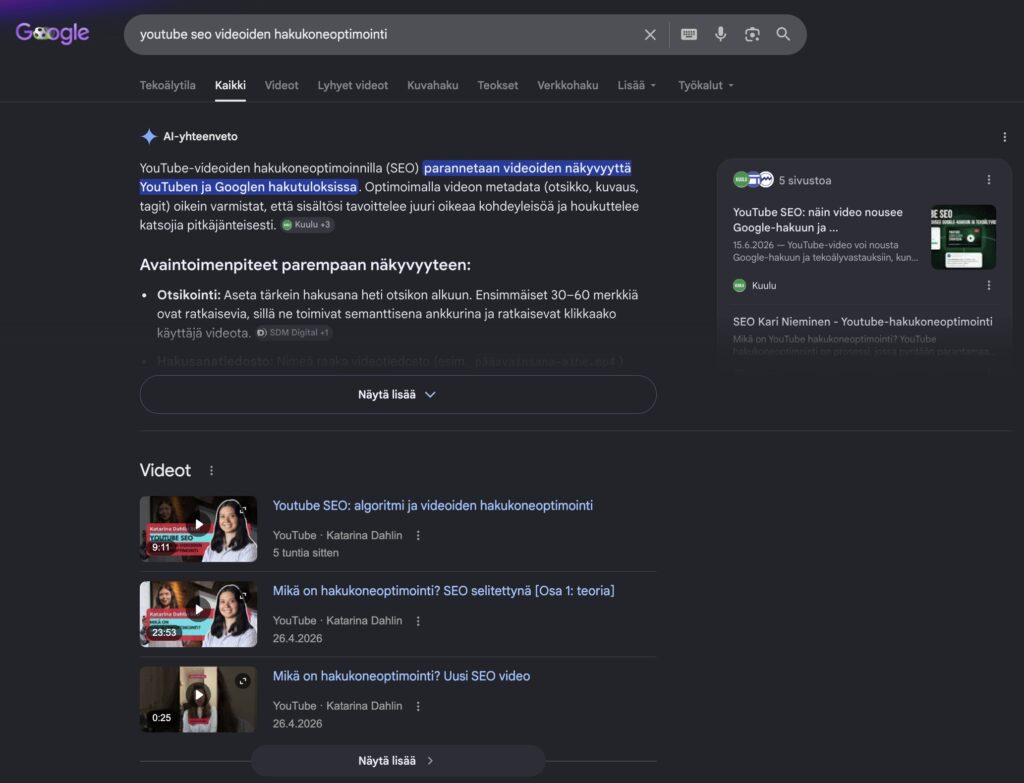Open the Työkalut dropdown

click(x=705, y=86)
